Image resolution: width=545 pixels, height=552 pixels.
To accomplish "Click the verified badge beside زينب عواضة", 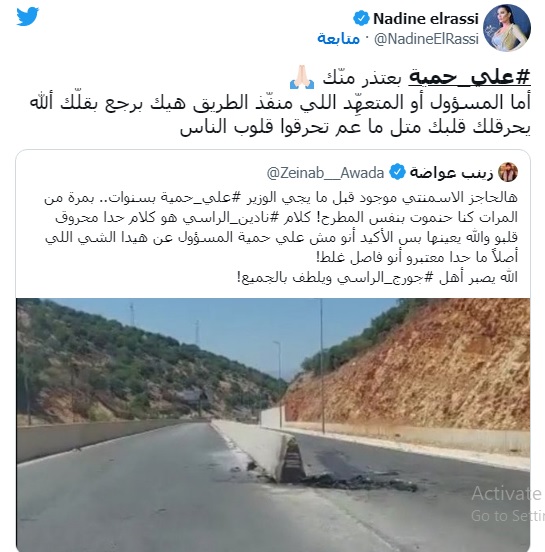I will (397, 172).
